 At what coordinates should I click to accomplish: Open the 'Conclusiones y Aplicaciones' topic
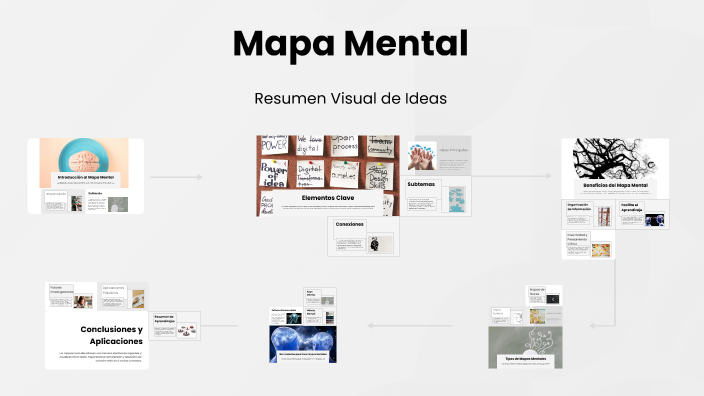coord(97,340)
